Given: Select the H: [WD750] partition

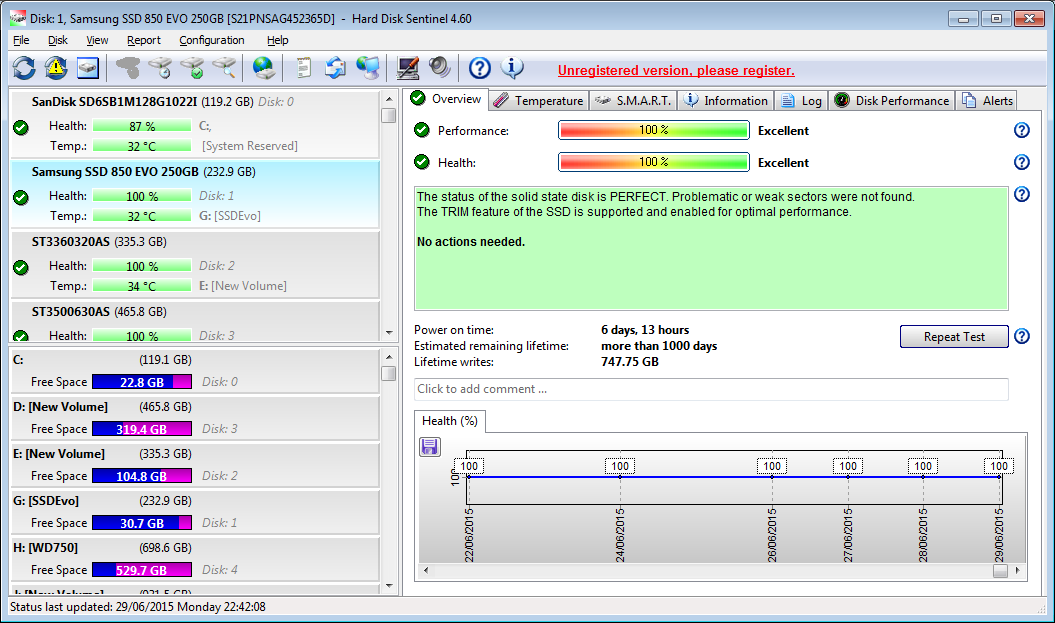Looking at the screenshot, I should tap(195, 559).
